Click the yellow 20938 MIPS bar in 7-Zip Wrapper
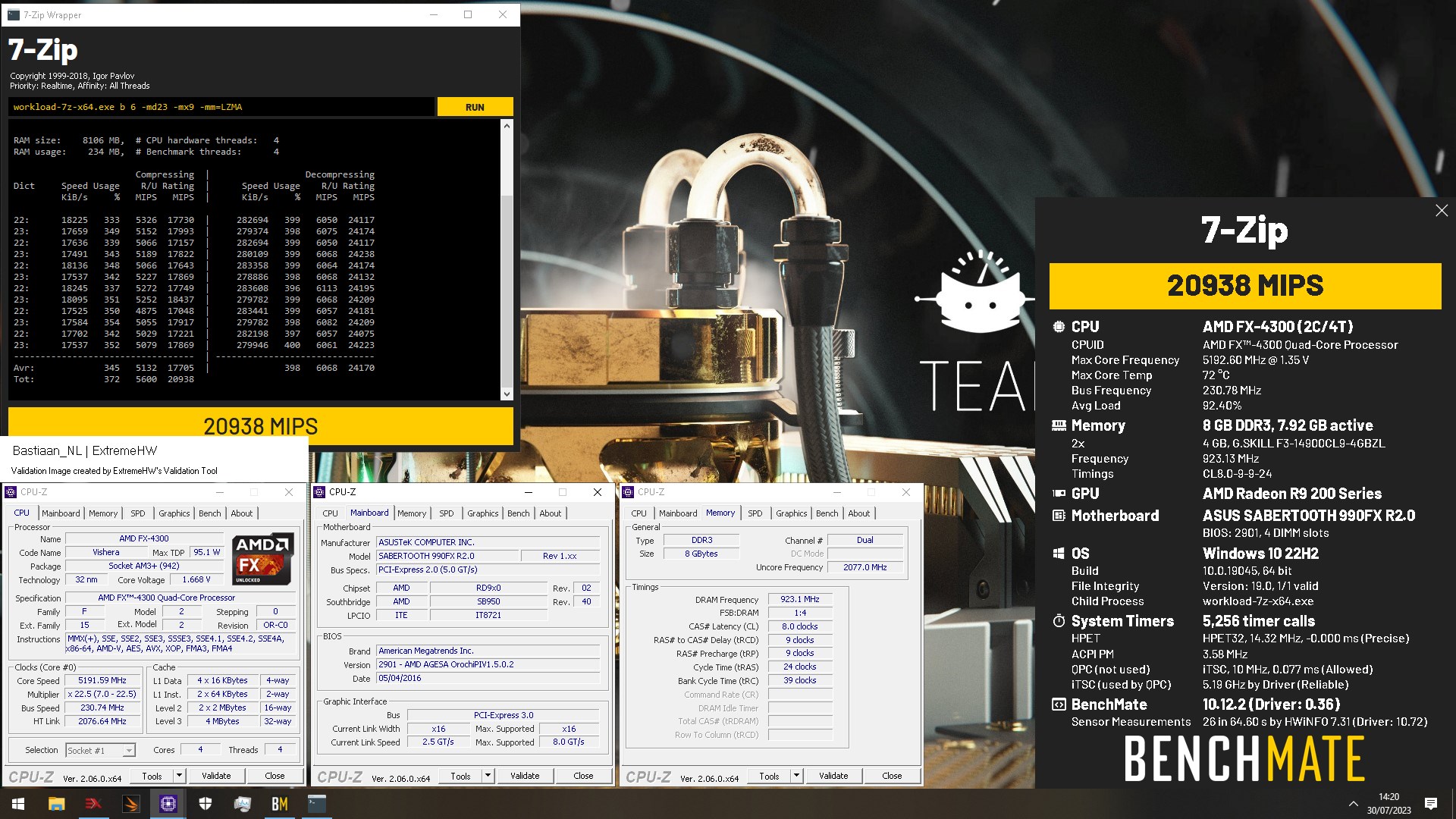The image size is (1456, 819). tap(261, 426)
